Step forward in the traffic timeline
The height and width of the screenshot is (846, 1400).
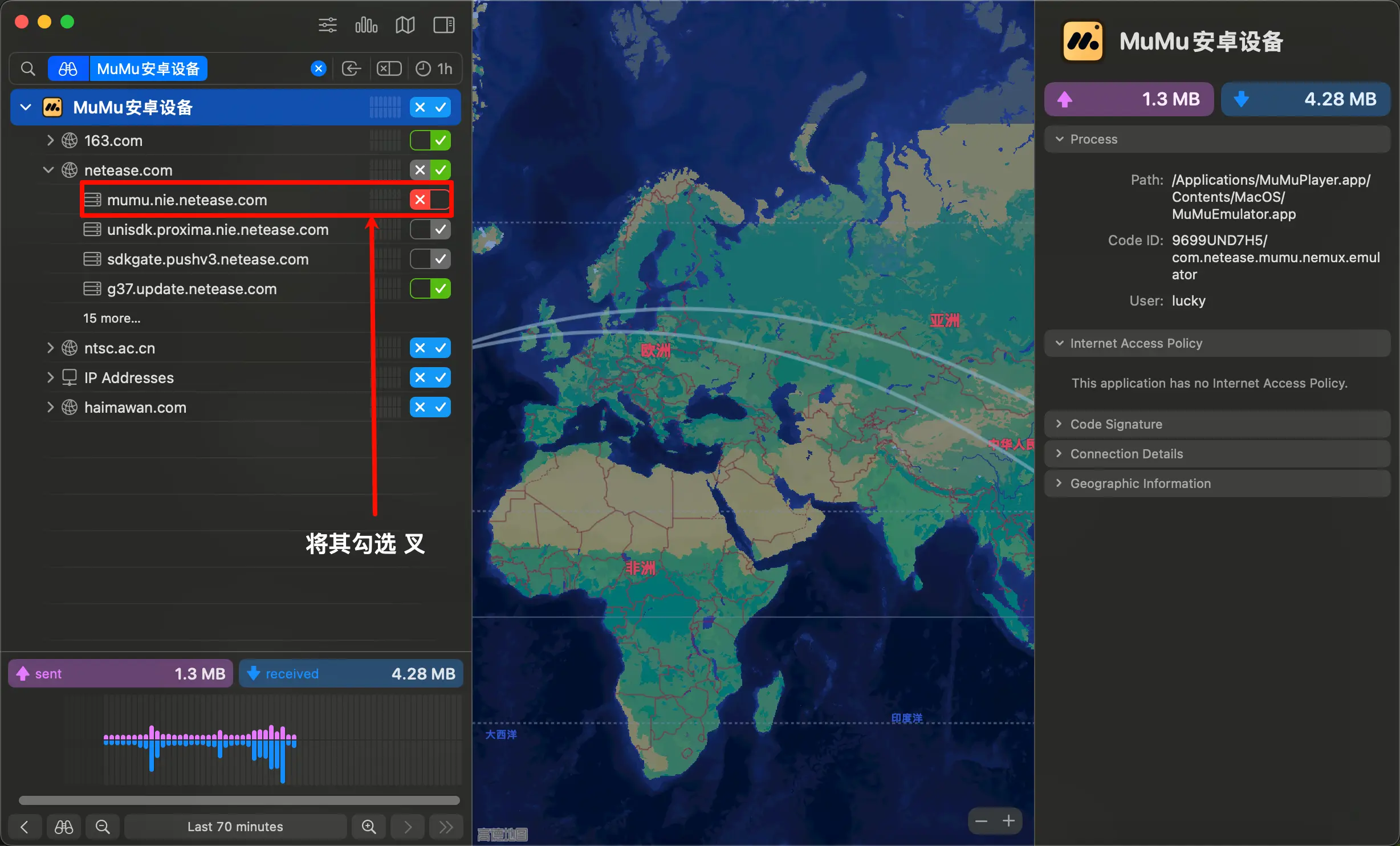(408, 827)
